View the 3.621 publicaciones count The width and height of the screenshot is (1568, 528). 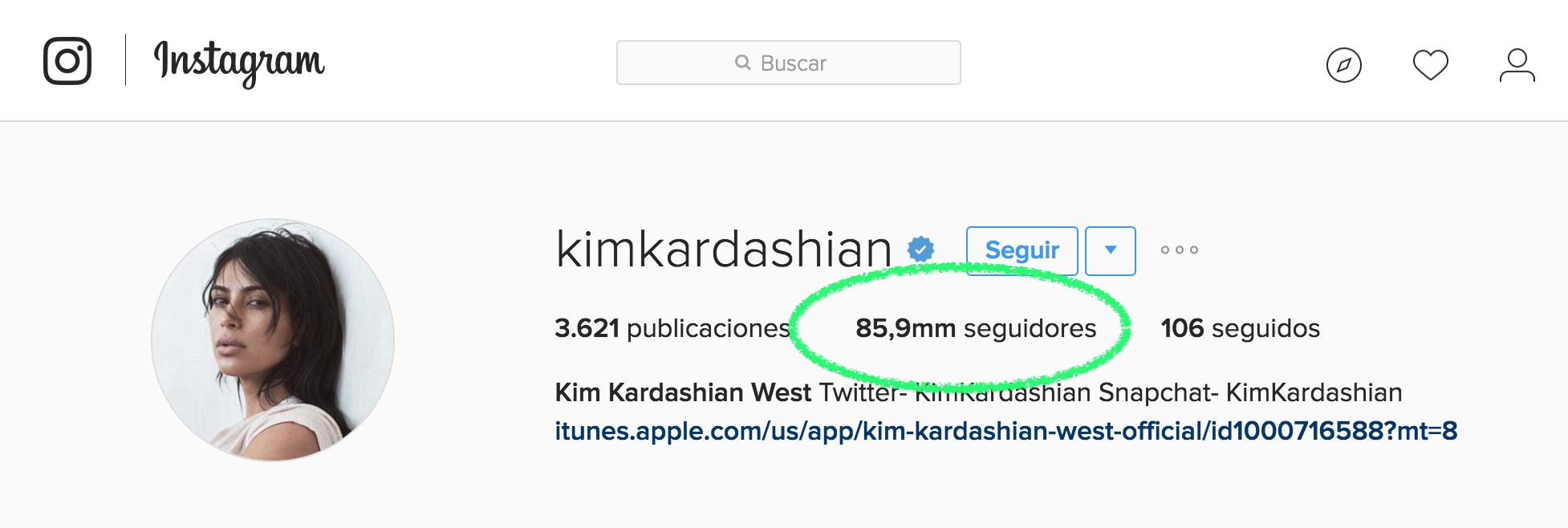point(672,328)
